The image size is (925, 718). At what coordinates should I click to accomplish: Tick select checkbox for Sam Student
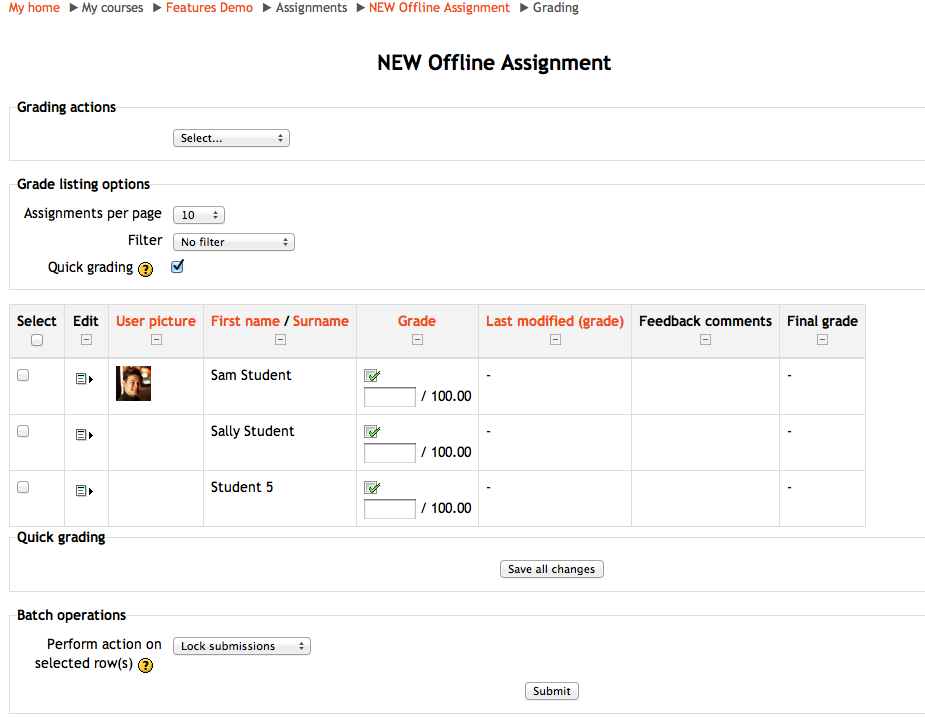23,375
